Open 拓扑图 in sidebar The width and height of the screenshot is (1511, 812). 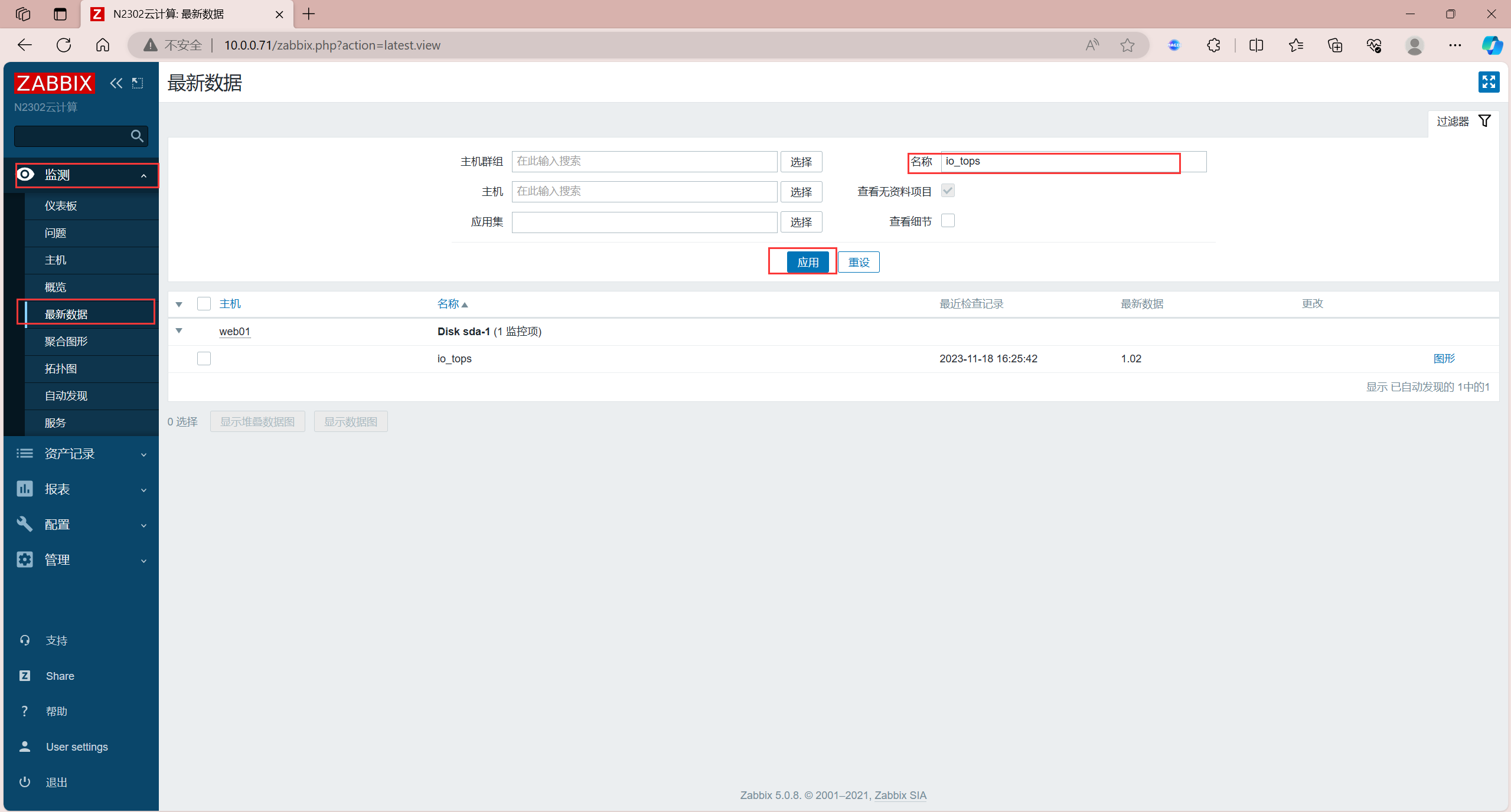coord(92,369)
